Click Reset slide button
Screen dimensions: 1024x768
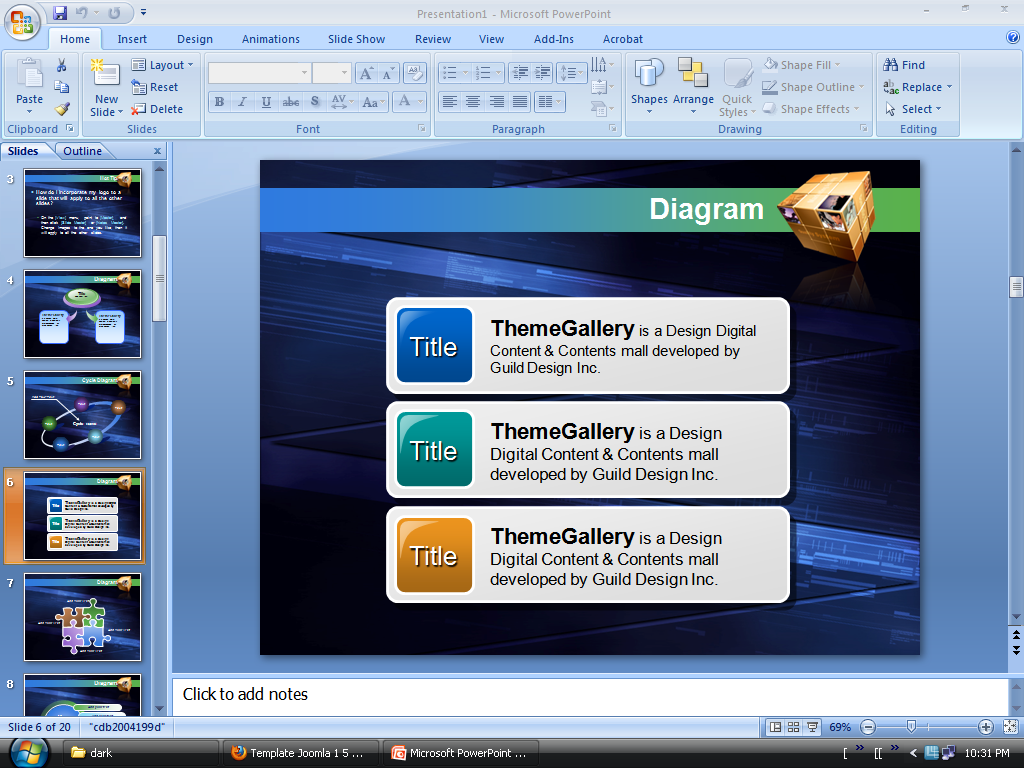tap(155, 87)
